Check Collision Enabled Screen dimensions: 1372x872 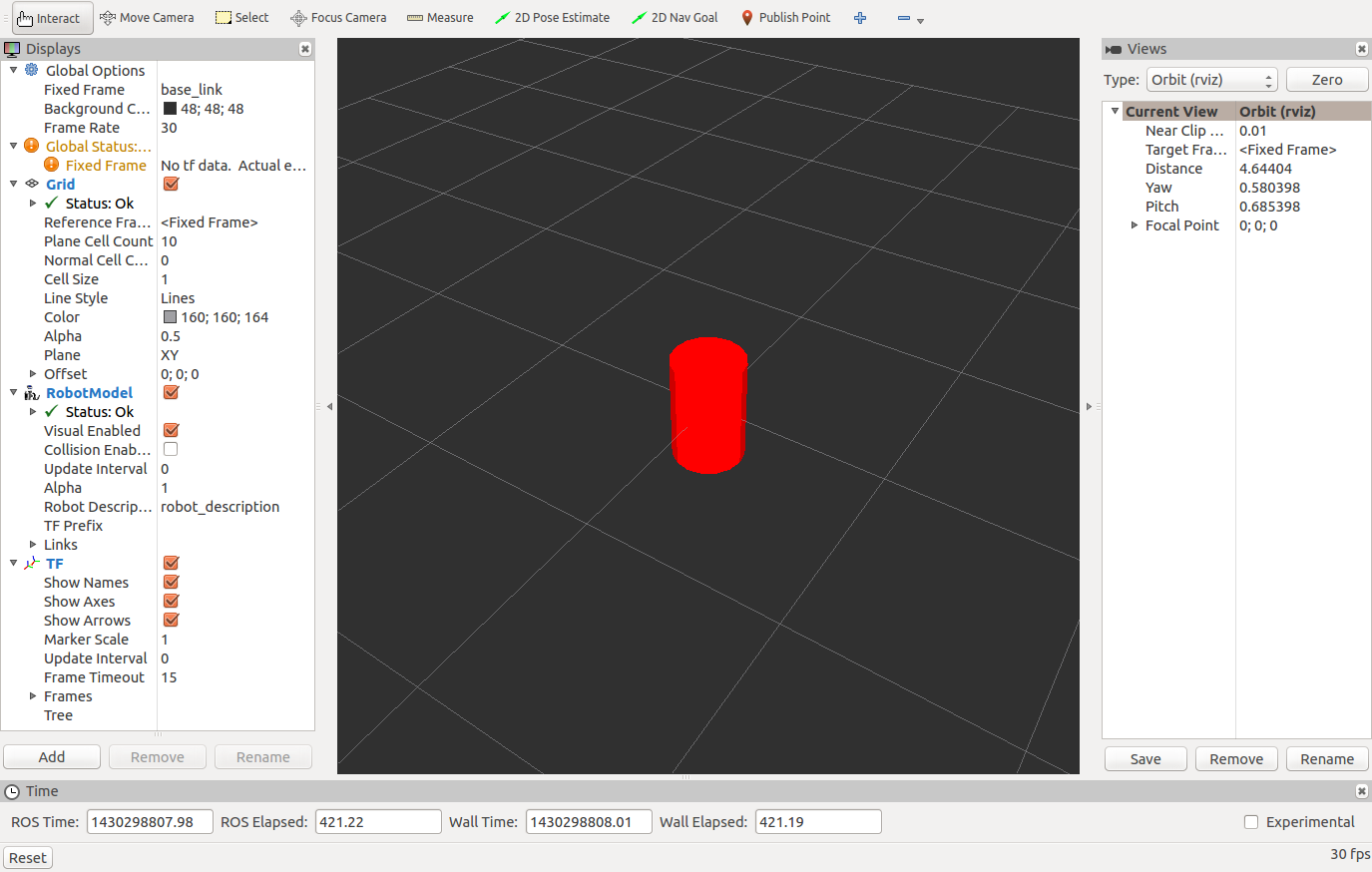[x=171, y=449]
